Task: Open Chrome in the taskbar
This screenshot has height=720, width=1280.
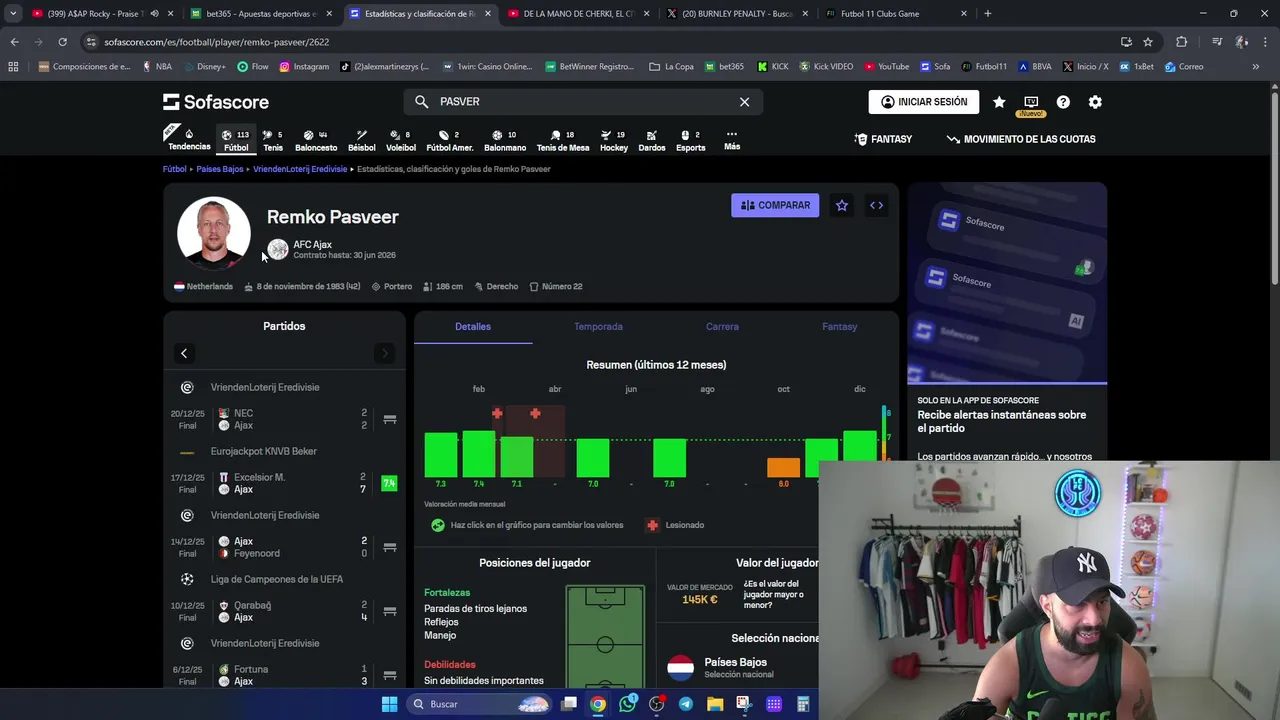Action: coord(597,704)
